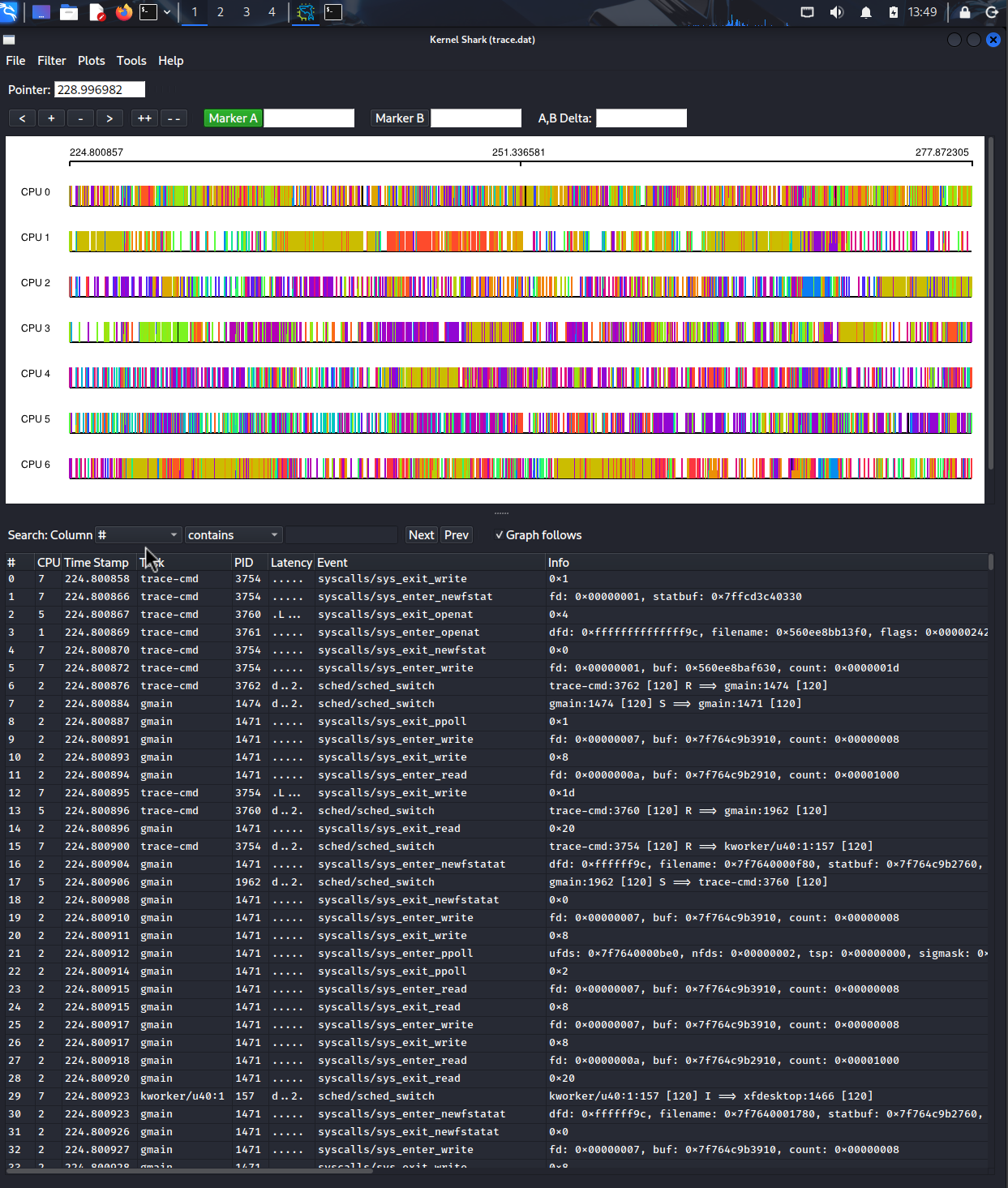Screen dimensions: 1008x1188
Task: Select row 21 syscalls/sys_enter_ppoll
Action: pyautogui.click(x=496, y=954)
